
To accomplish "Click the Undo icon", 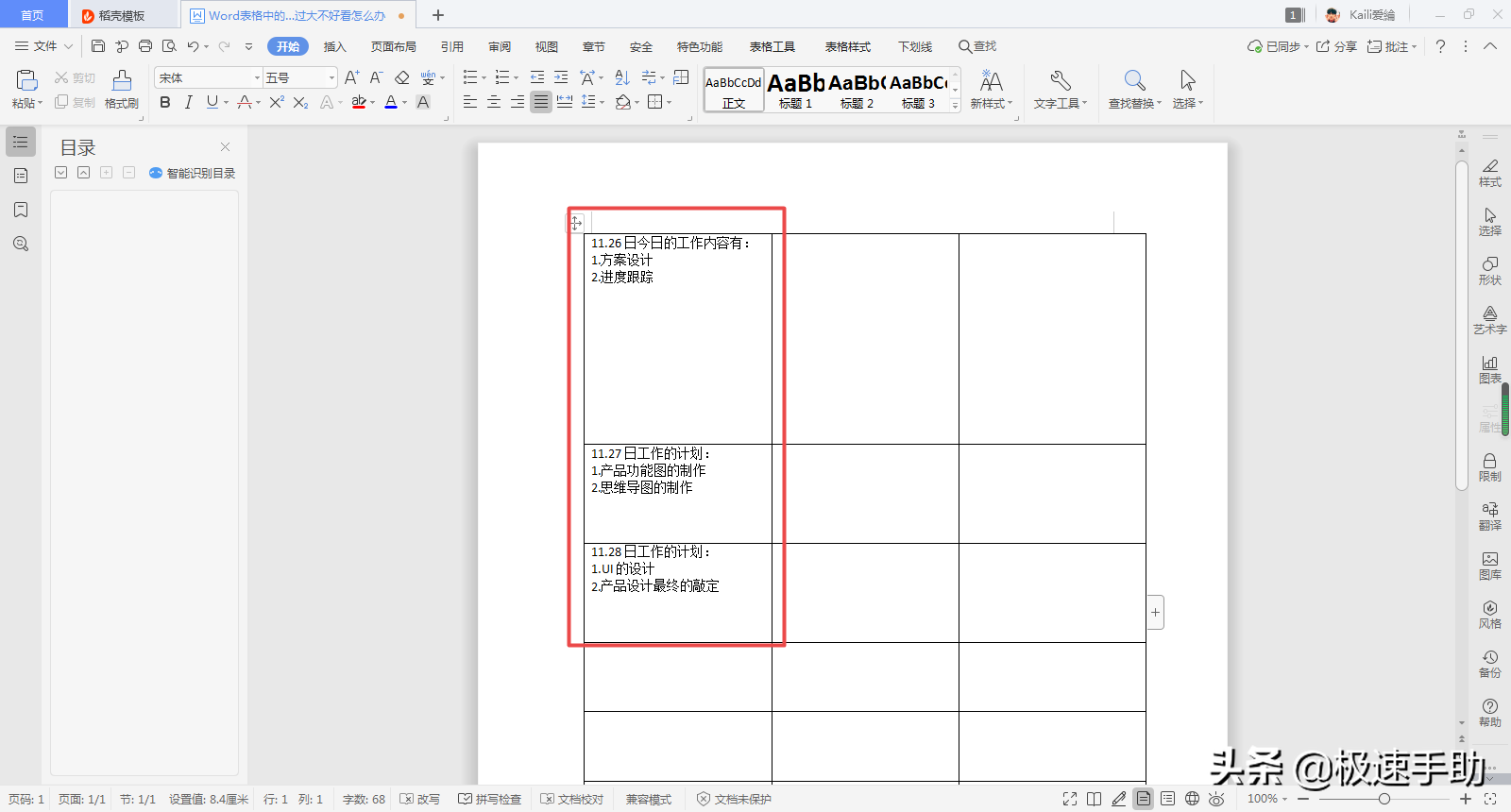I will (193, 46).
